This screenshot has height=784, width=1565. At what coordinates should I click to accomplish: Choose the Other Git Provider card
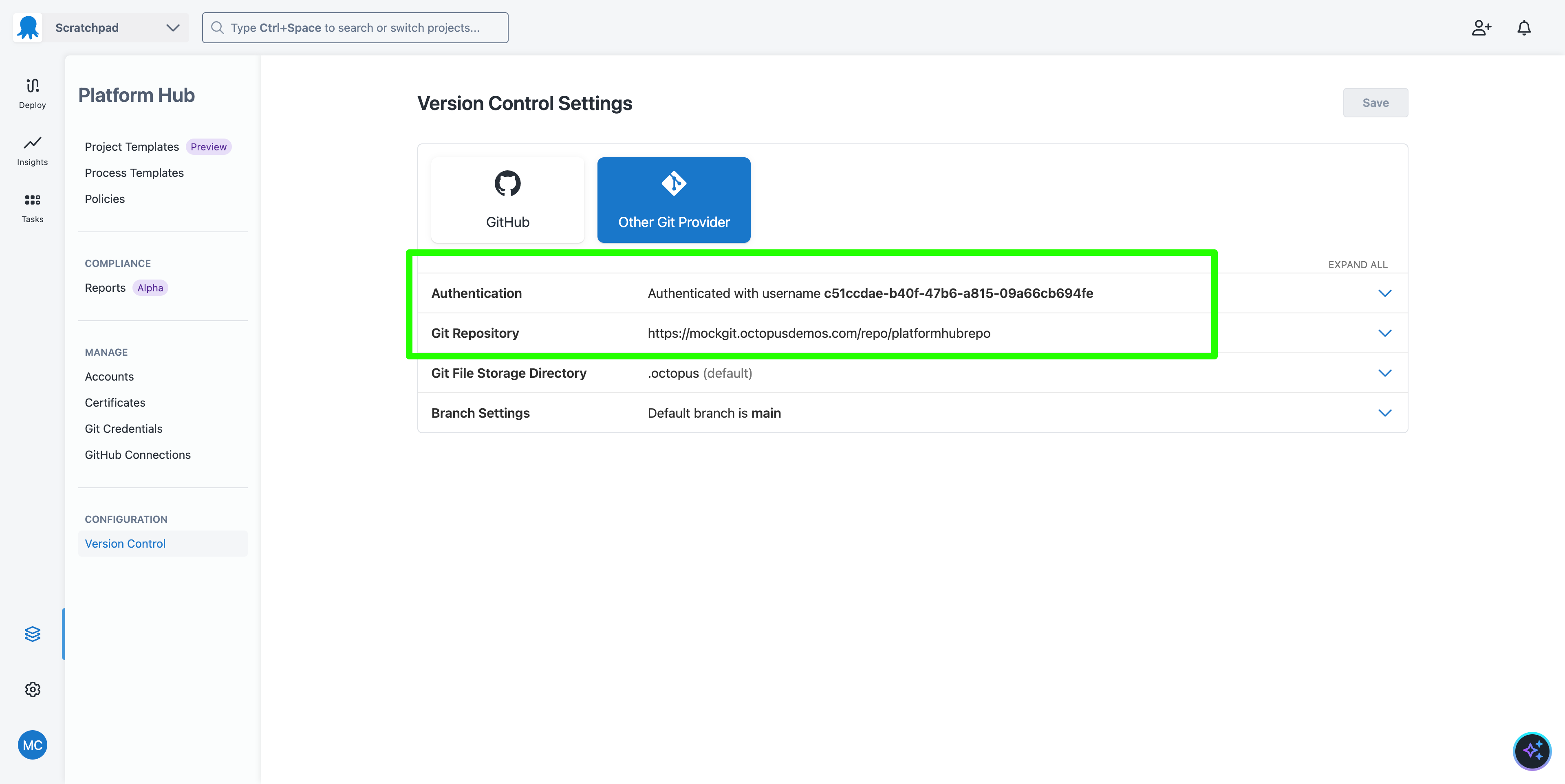coord(674,200)
